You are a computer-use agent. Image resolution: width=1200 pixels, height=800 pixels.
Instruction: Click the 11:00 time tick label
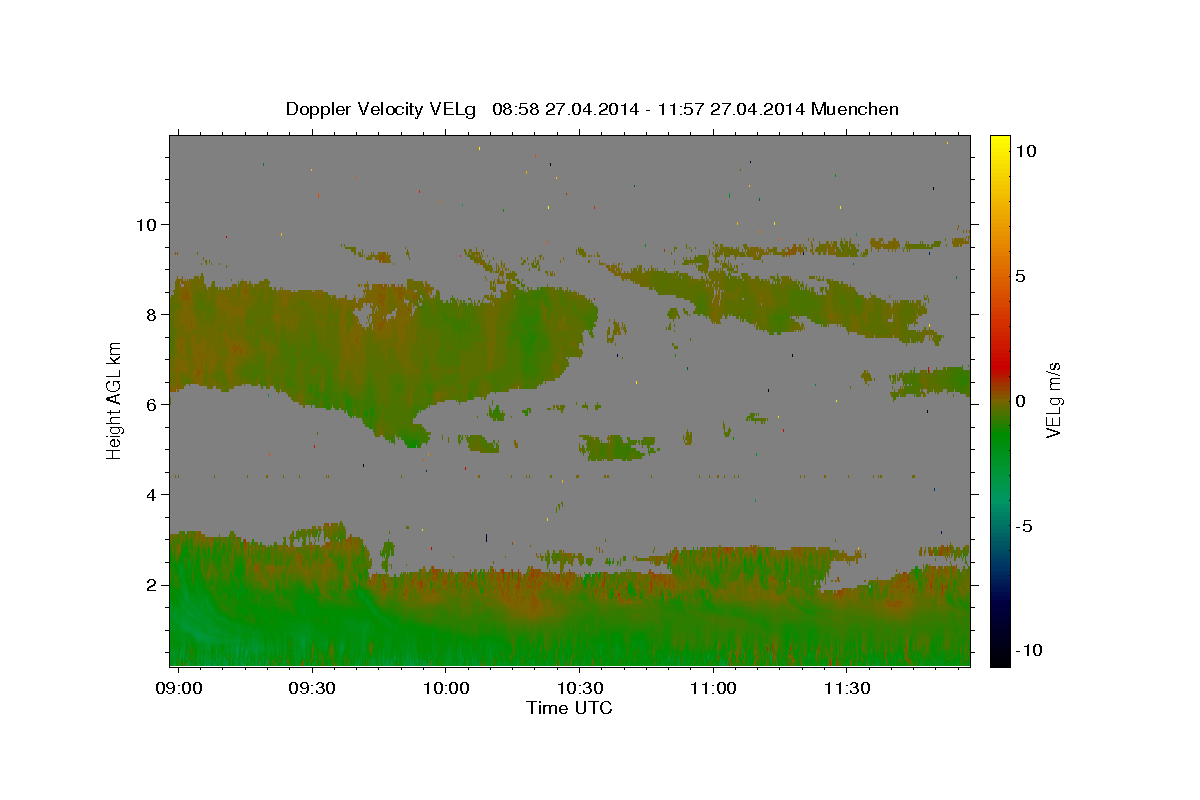point(713,688)
